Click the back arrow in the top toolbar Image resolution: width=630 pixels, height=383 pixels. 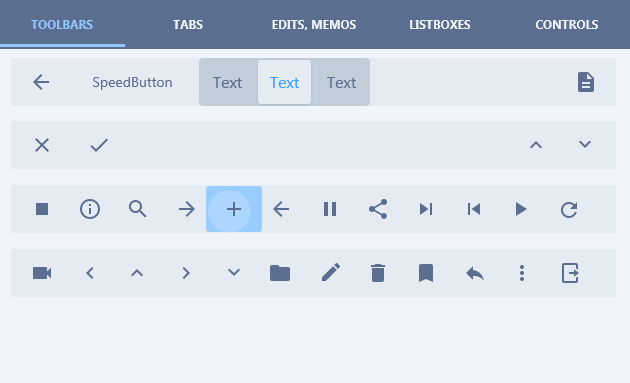[x=41, y=82]
